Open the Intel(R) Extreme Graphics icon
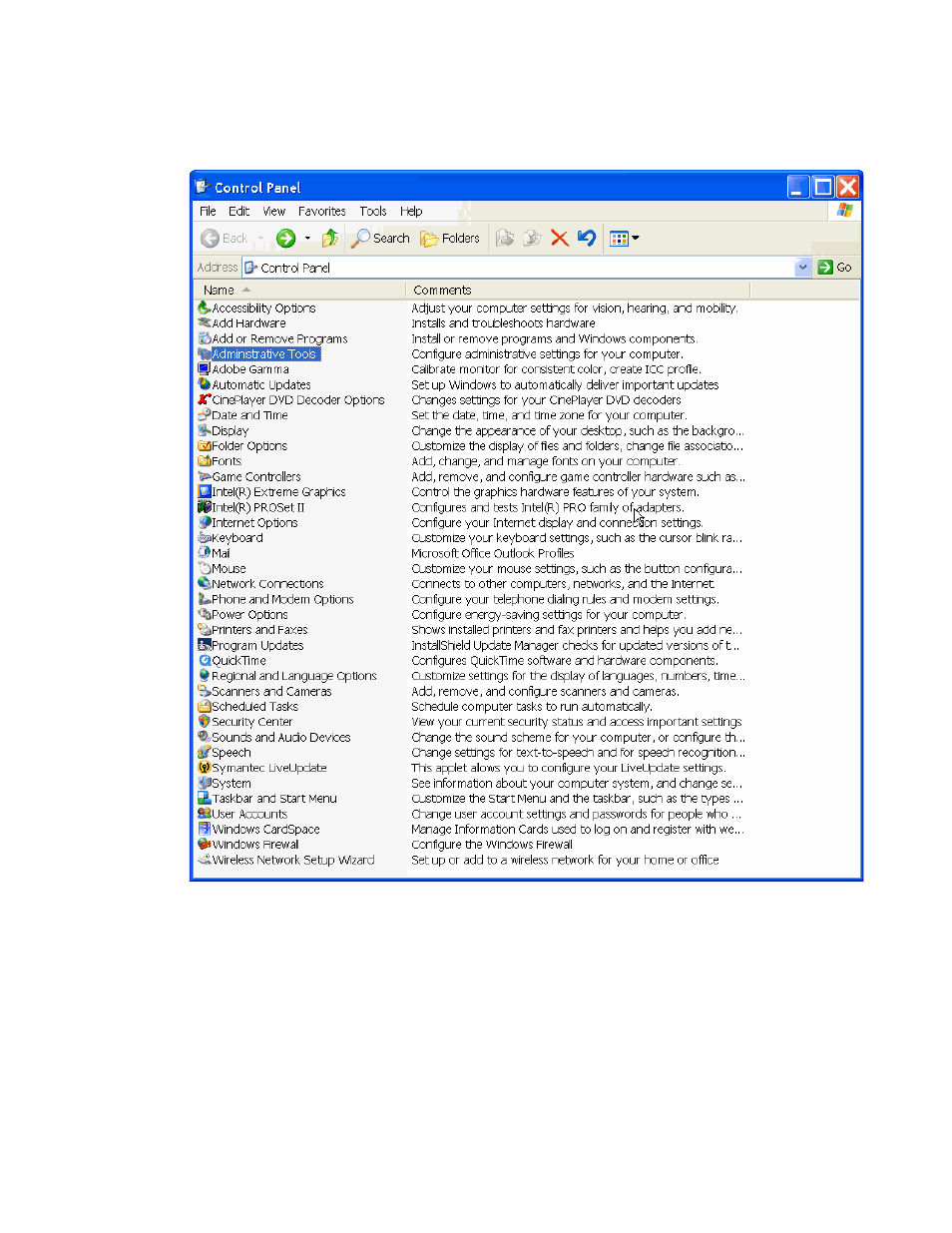This screenshot has height=1233, width=952. coord(205,492)
